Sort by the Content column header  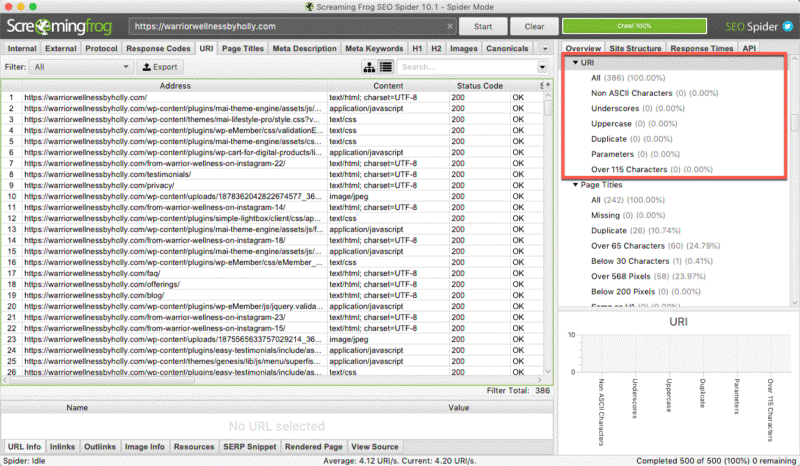point(388,86)
